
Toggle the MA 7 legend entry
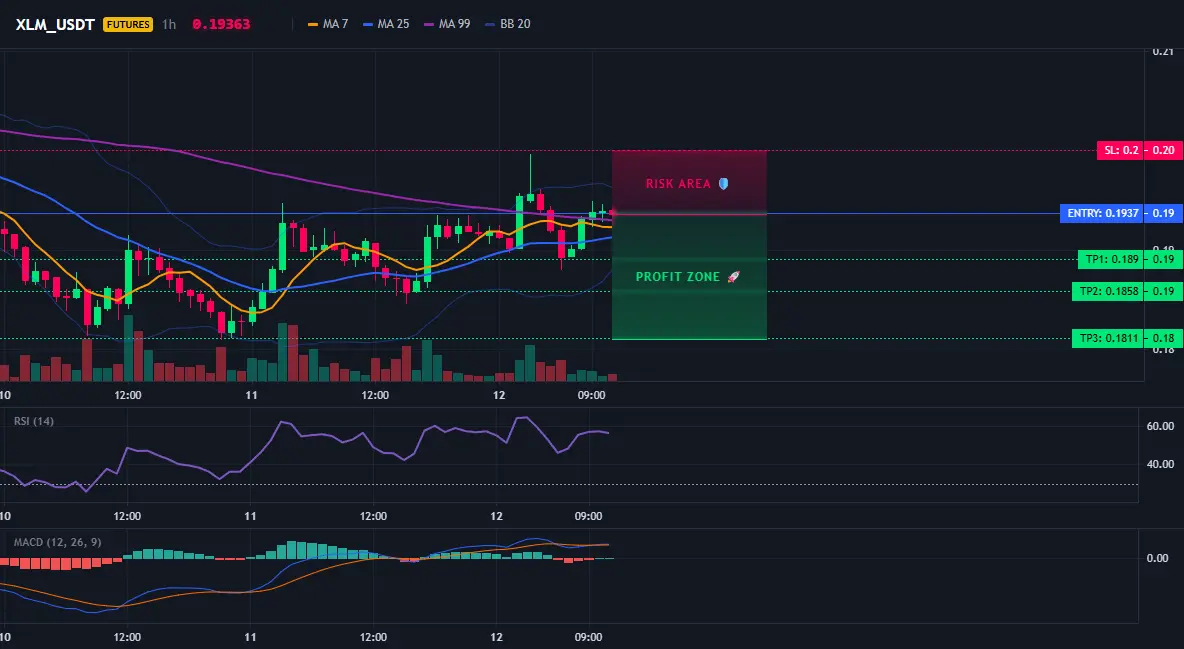click(328, 24)
